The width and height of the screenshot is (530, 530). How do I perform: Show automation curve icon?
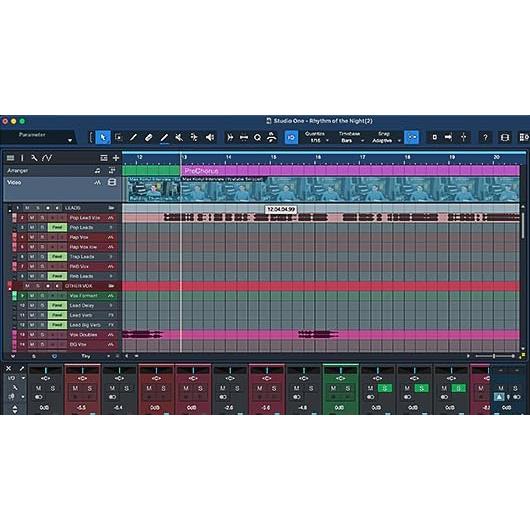(47, 158)
